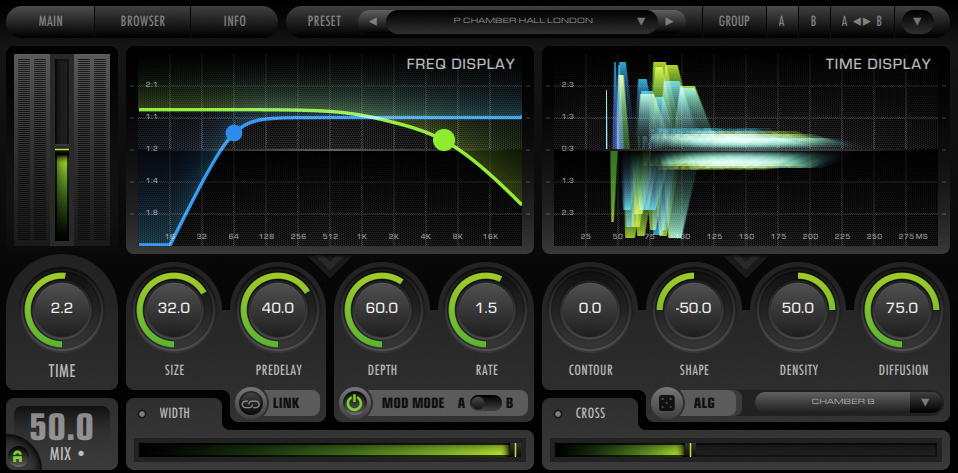Screen dimensions: 958x473
Task: Switch to the BROWSER tab
Action: (x=143, y=21)
